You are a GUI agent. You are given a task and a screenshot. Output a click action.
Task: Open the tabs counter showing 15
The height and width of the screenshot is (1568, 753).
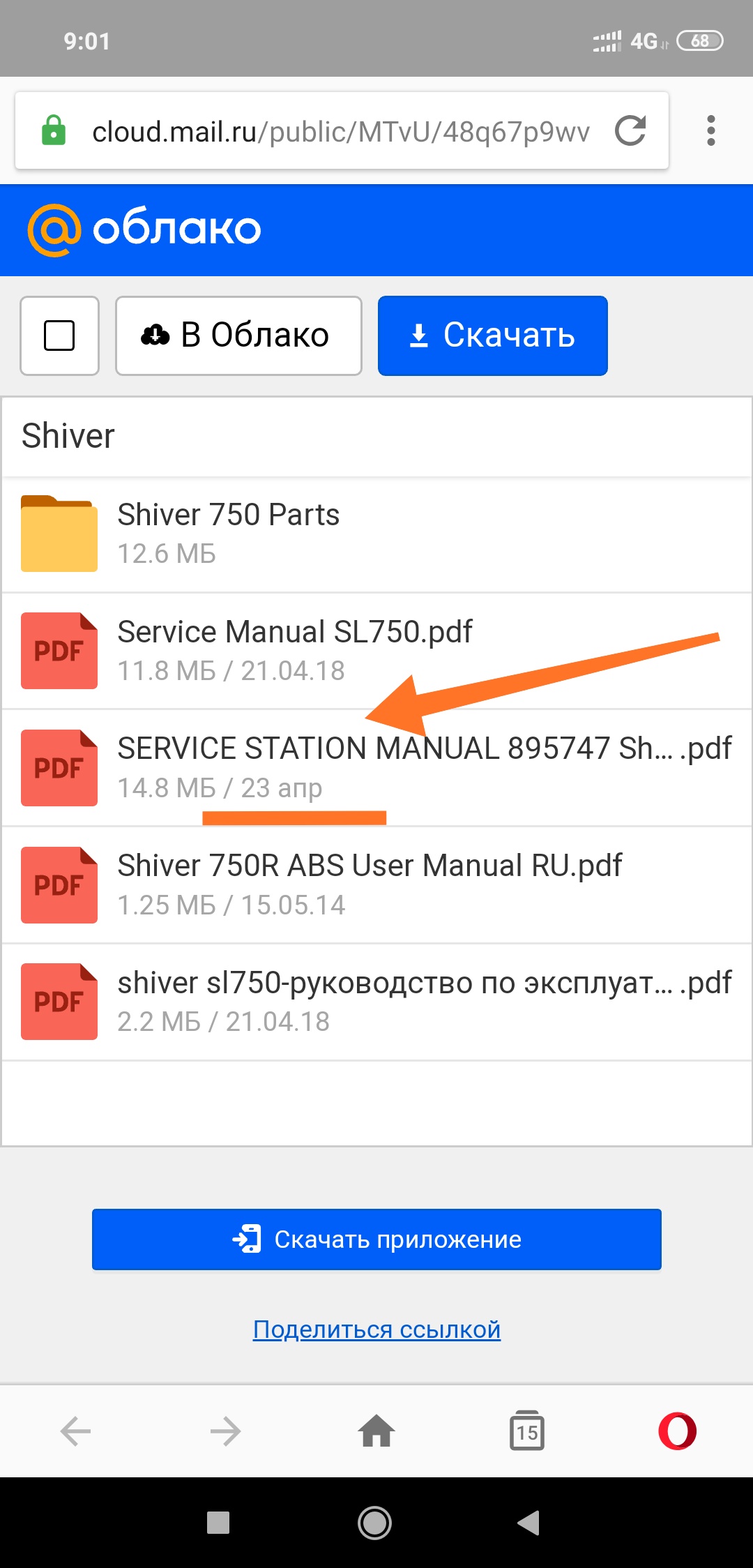527,1431
